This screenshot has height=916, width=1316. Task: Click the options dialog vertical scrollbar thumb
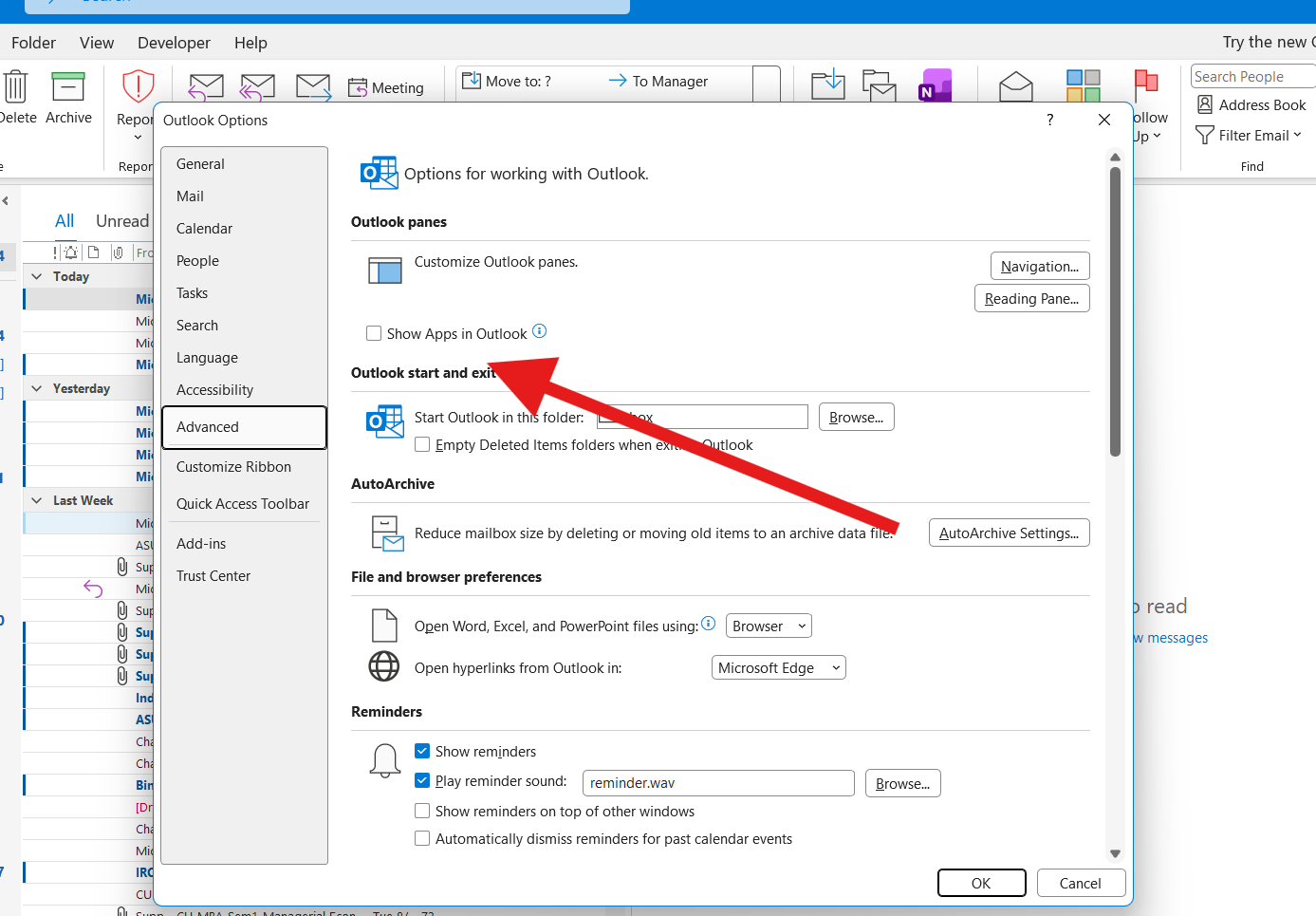(1115, 311)
